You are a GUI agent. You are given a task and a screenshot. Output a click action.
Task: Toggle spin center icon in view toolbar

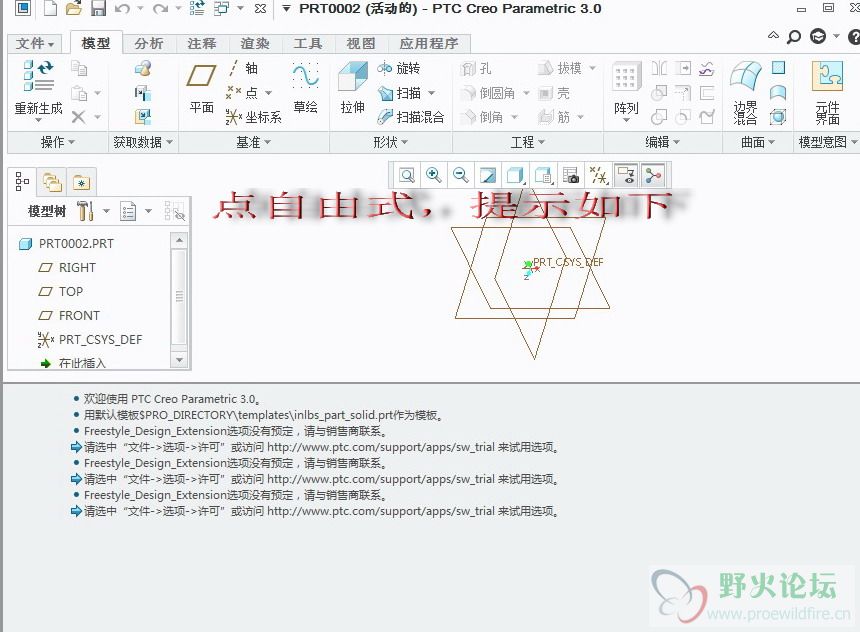(x=653, y=176)
